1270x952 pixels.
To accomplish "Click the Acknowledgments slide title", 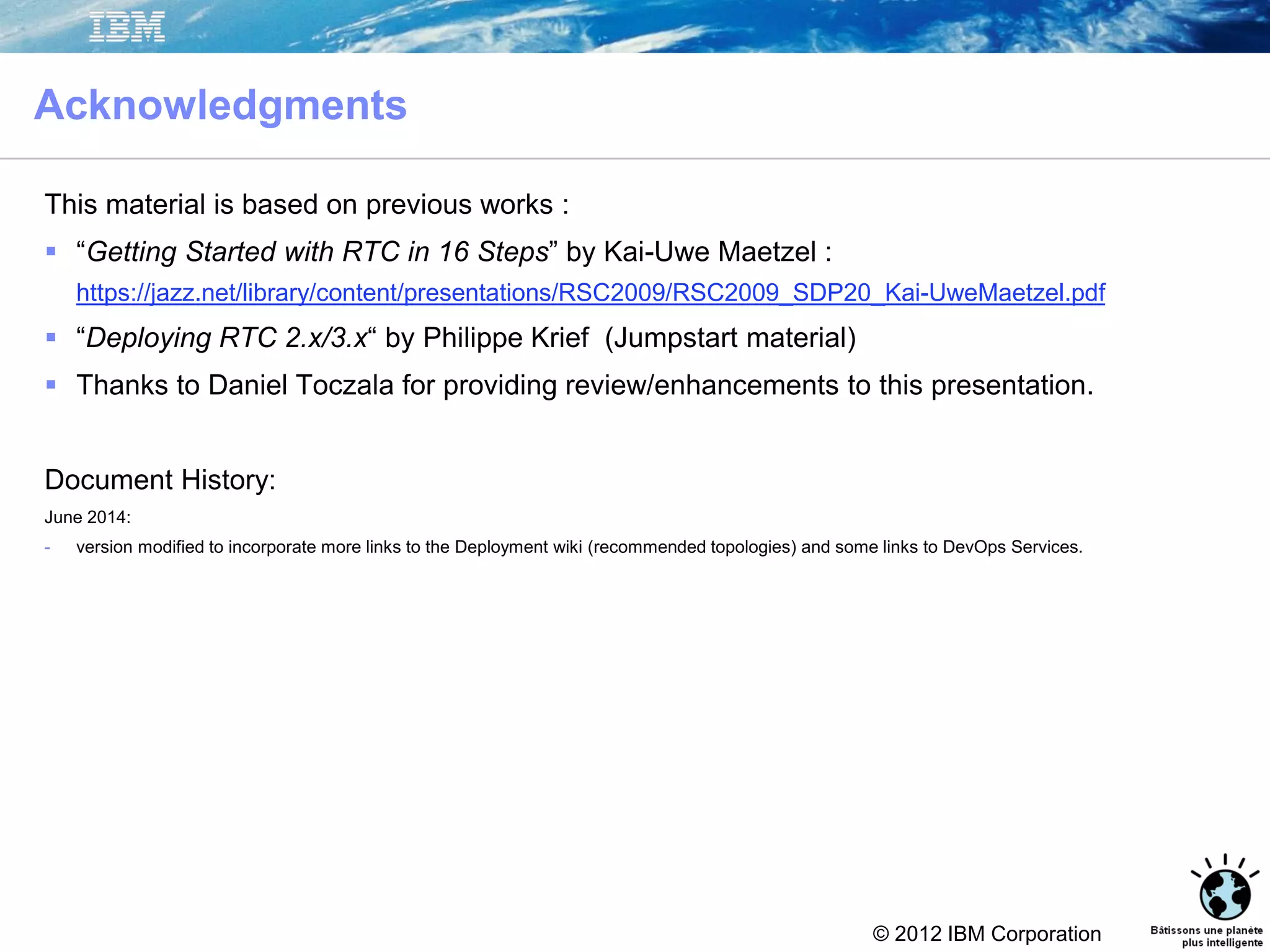I will [220, 105].
